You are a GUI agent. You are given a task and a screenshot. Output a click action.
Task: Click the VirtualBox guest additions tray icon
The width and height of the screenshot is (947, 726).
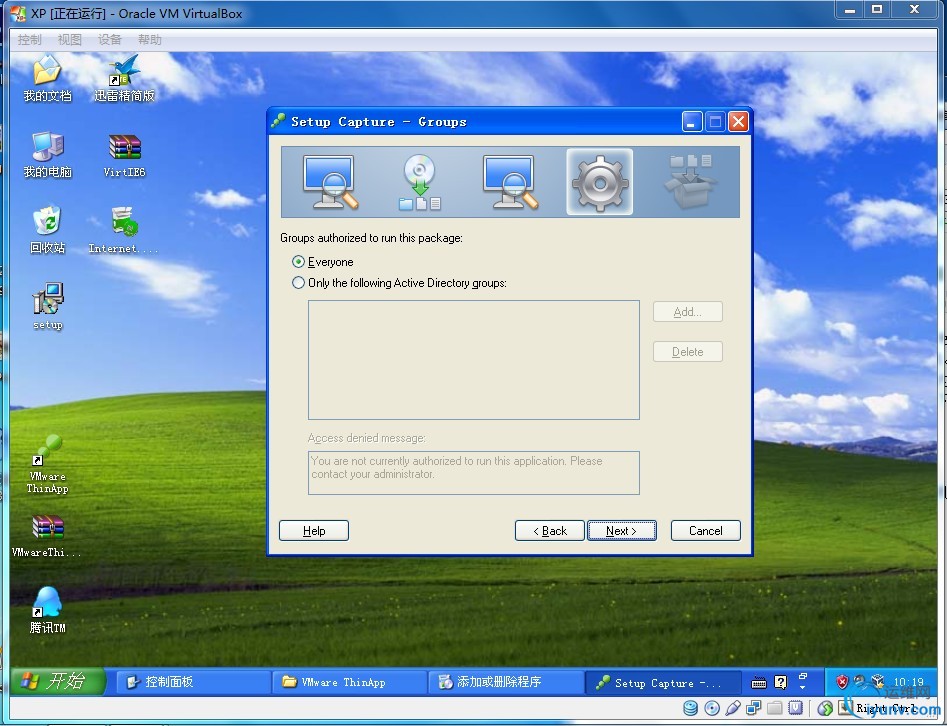(x=878, y=682)
